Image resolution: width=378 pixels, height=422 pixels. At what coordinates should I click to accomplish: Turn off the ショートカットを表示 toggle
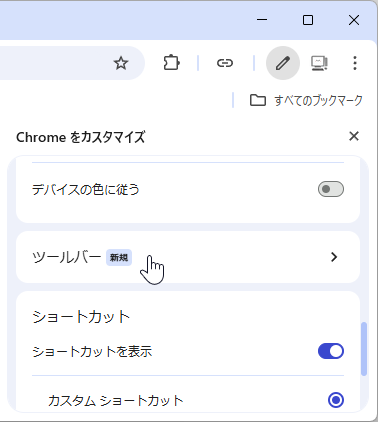[331, 351]
